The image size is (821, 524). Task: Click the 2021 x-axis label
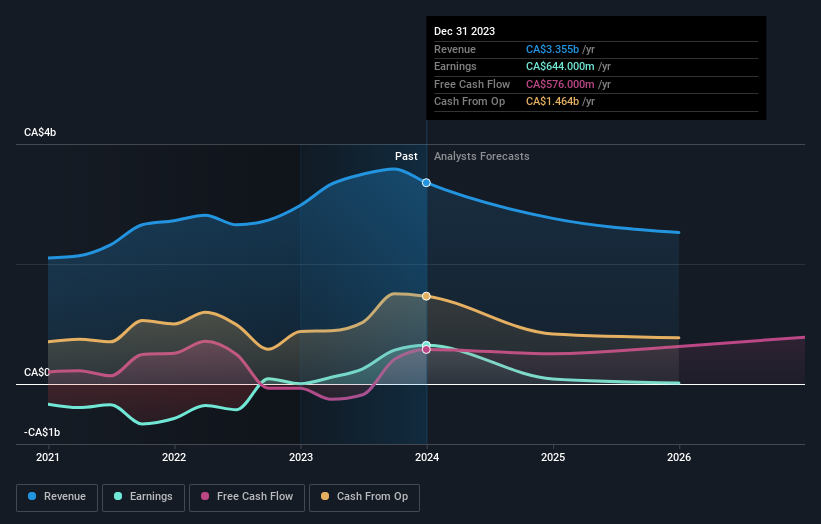click(x=48, y=457)
